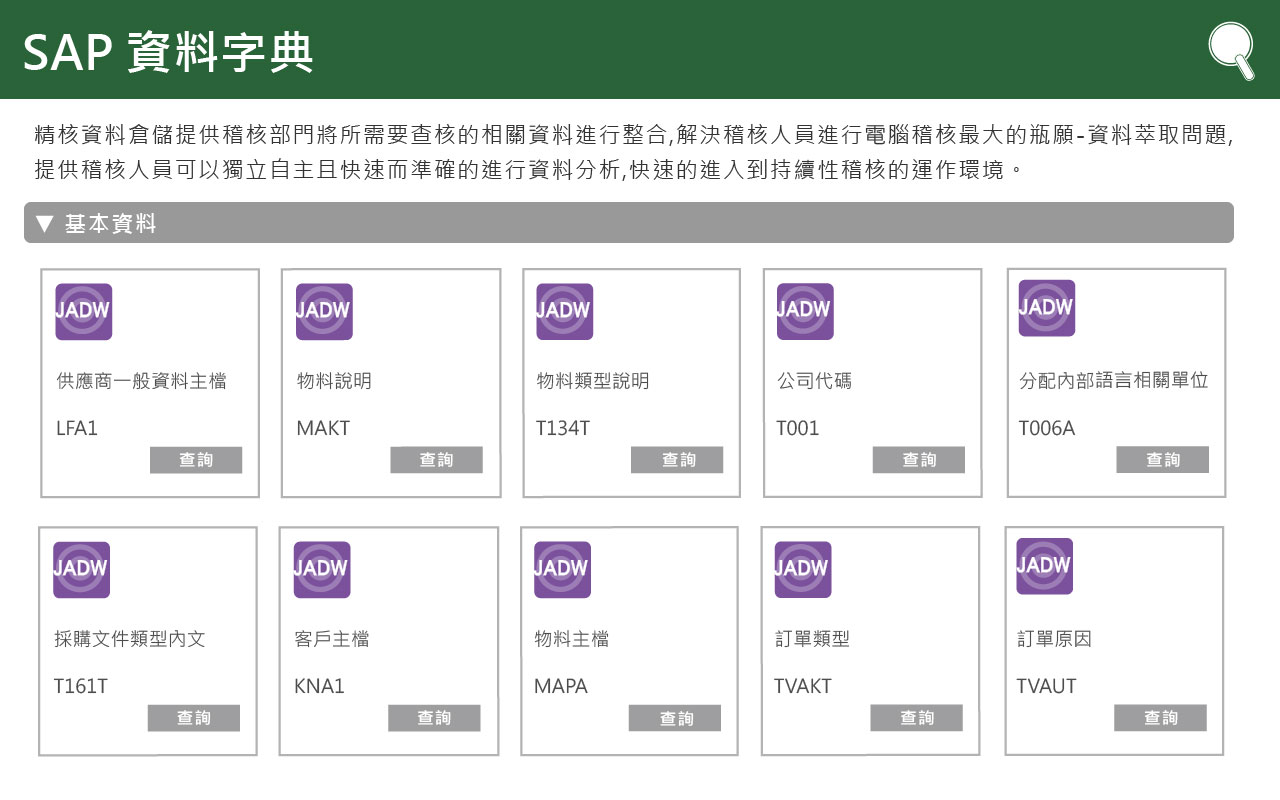Click 查詢 on the 採購文件類型內文 card

194,718
